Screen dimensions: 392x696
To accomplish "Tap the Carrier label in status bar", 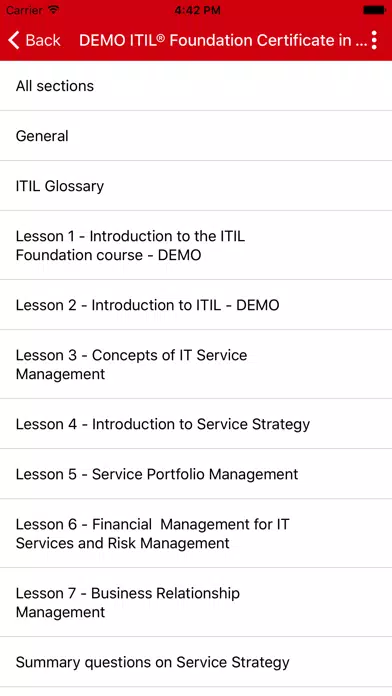I will pyautogui.click(x=24, y=10).
